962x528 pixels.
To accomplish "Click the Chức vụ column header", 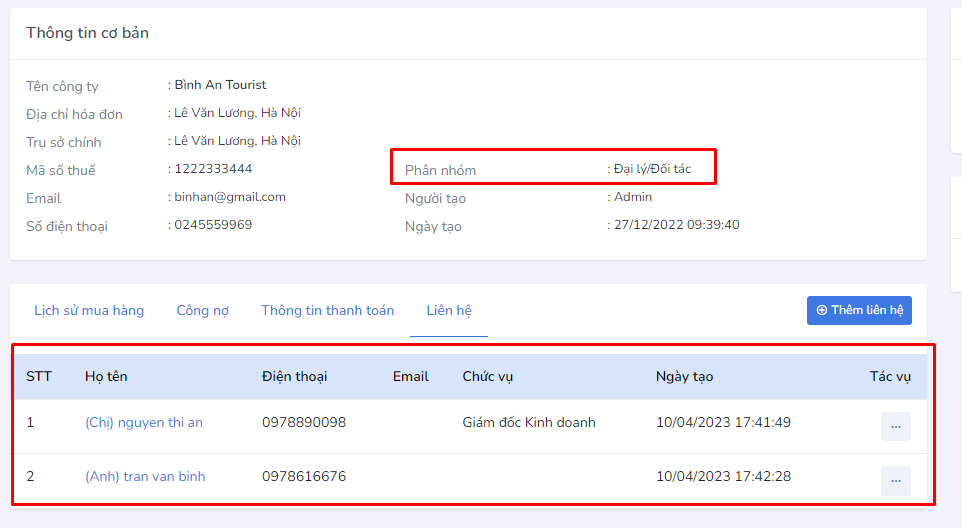I will (487, 377).
